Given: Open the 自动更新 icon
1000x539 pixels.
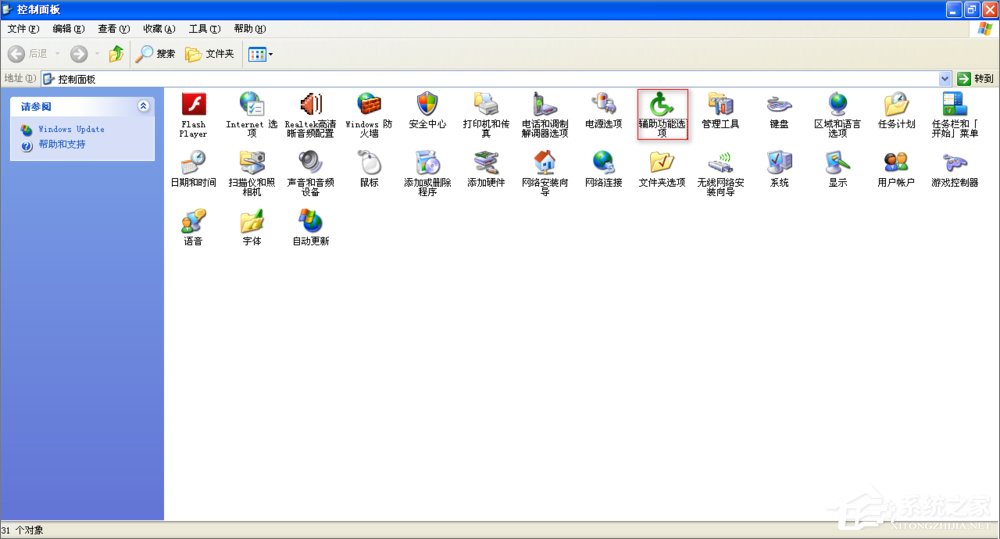Looking at the screenshot, I should [310, 222].
